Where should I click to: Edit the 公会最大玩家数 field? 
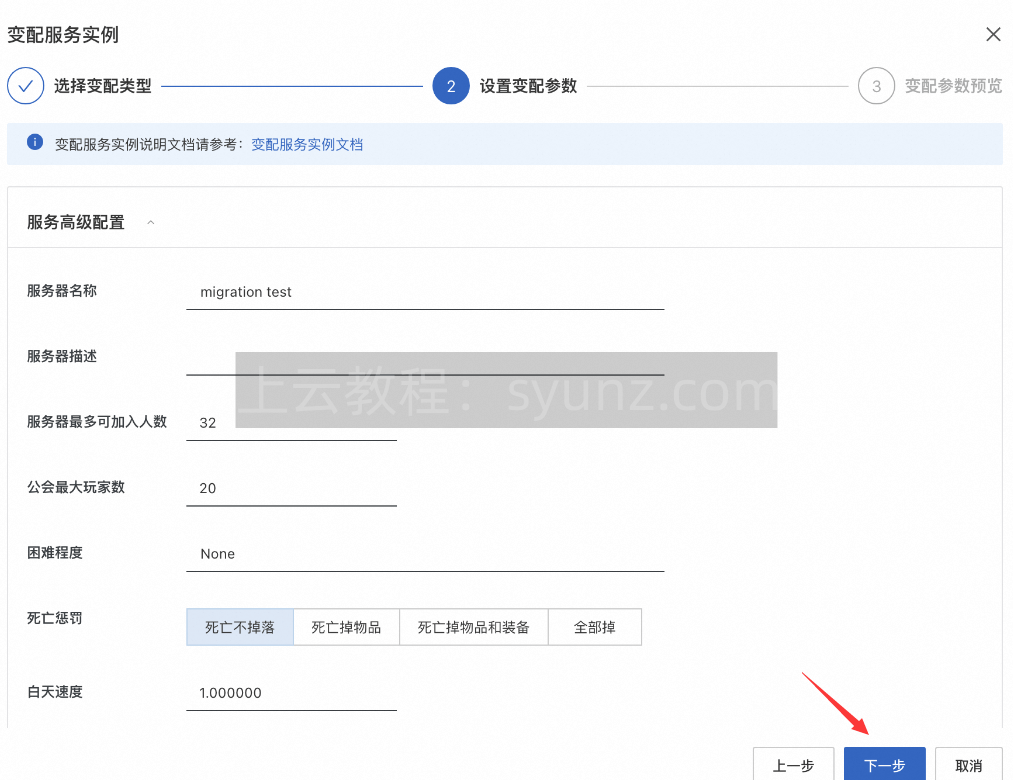pos(291,489)
